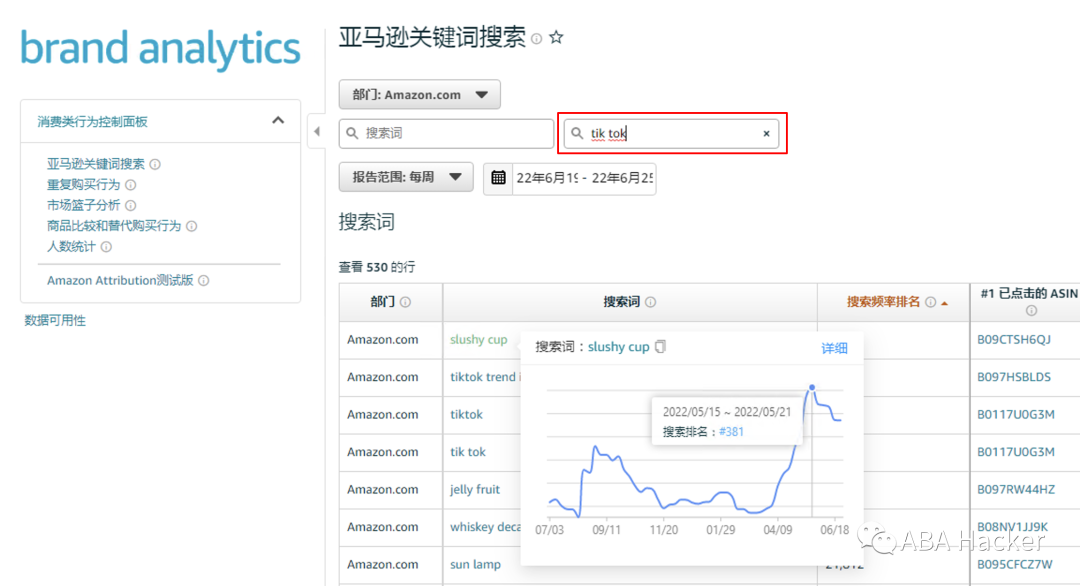Click Amazon.com cell in slushy cup row
Viewport: 1080px width, 586px height.
[382, 339]
